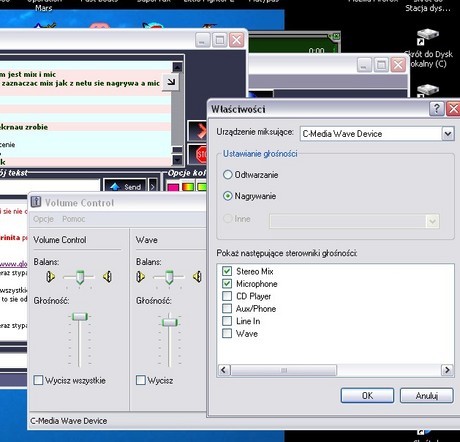
Task: Open the Opcje menu
Action: [43, 219]
